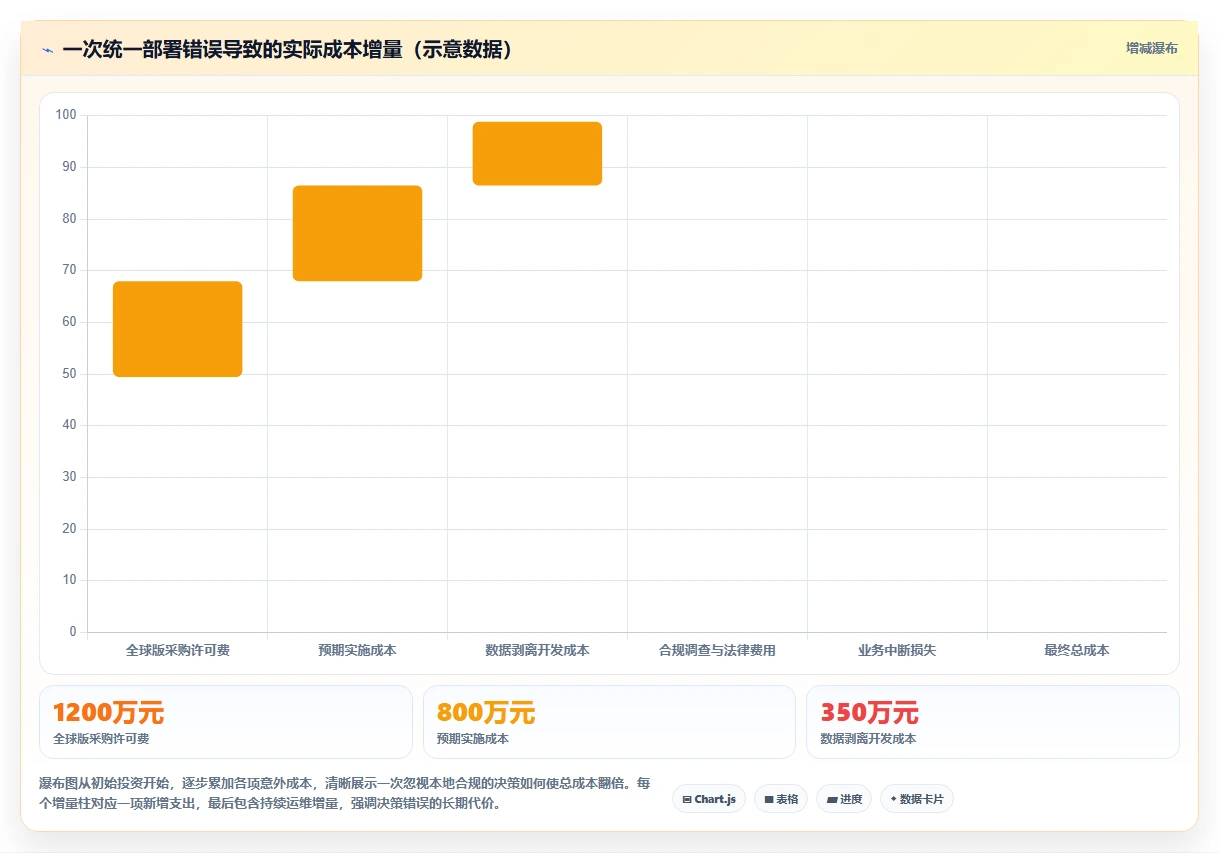This screenshot has height=853, width=1219.
Task: Select the 预期实施成本 orange bar
Action: 358,233
